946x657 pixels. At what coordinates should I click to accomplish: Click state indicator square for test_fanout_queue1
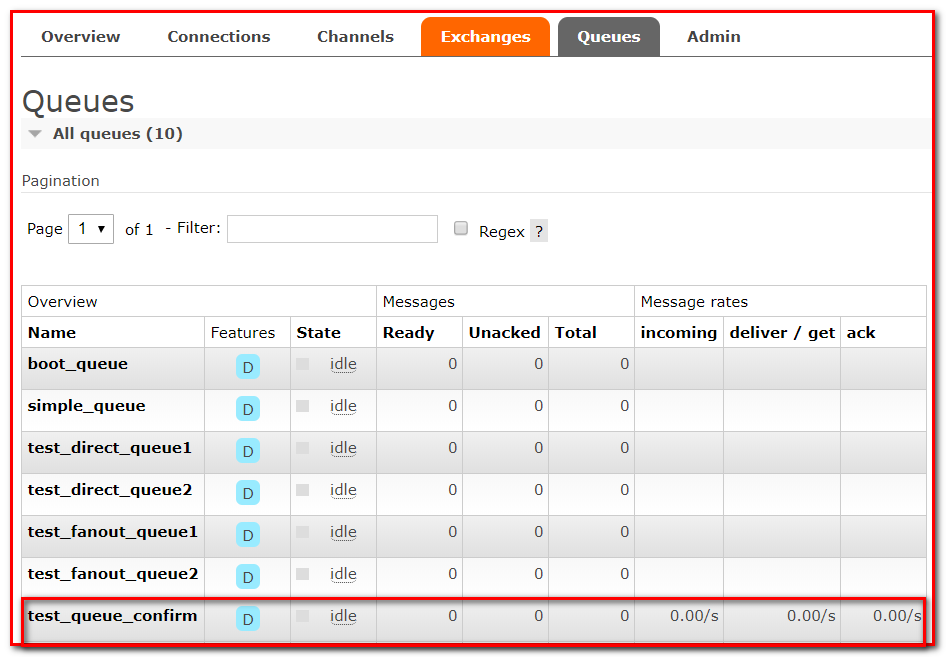[303, 532]
